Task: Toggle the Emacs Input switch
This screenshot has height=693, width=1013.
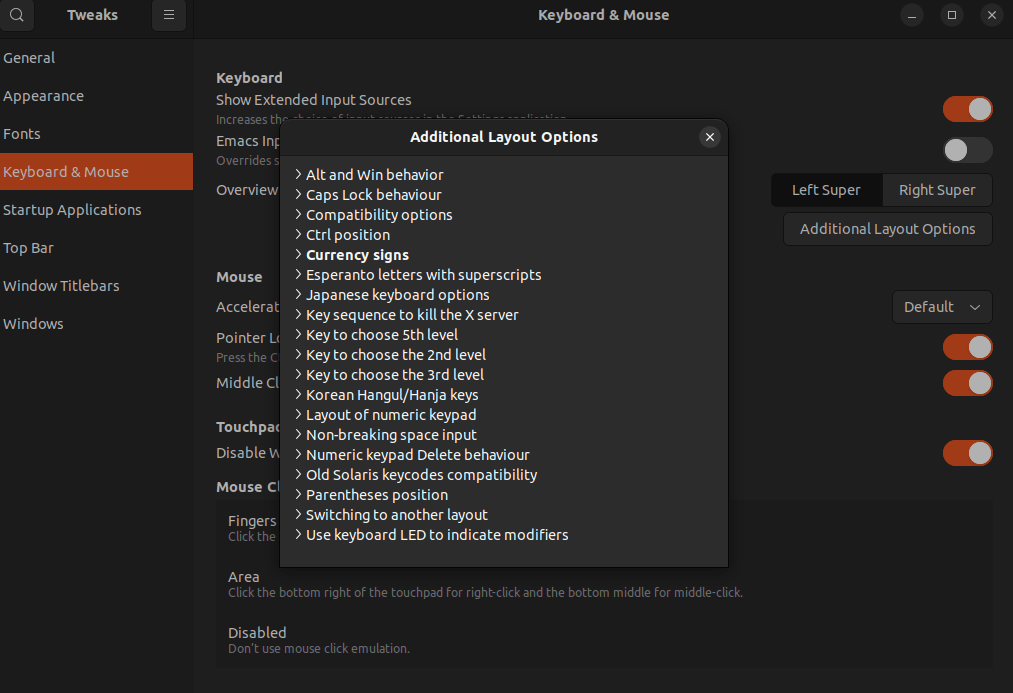Action: (967, 150)
